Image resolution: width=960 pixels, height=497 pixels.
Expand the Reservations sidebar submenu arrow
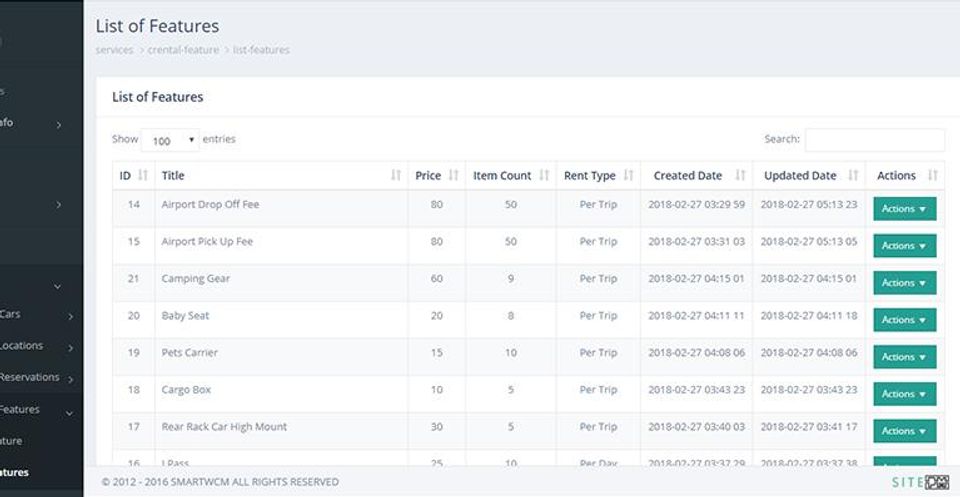71,379
